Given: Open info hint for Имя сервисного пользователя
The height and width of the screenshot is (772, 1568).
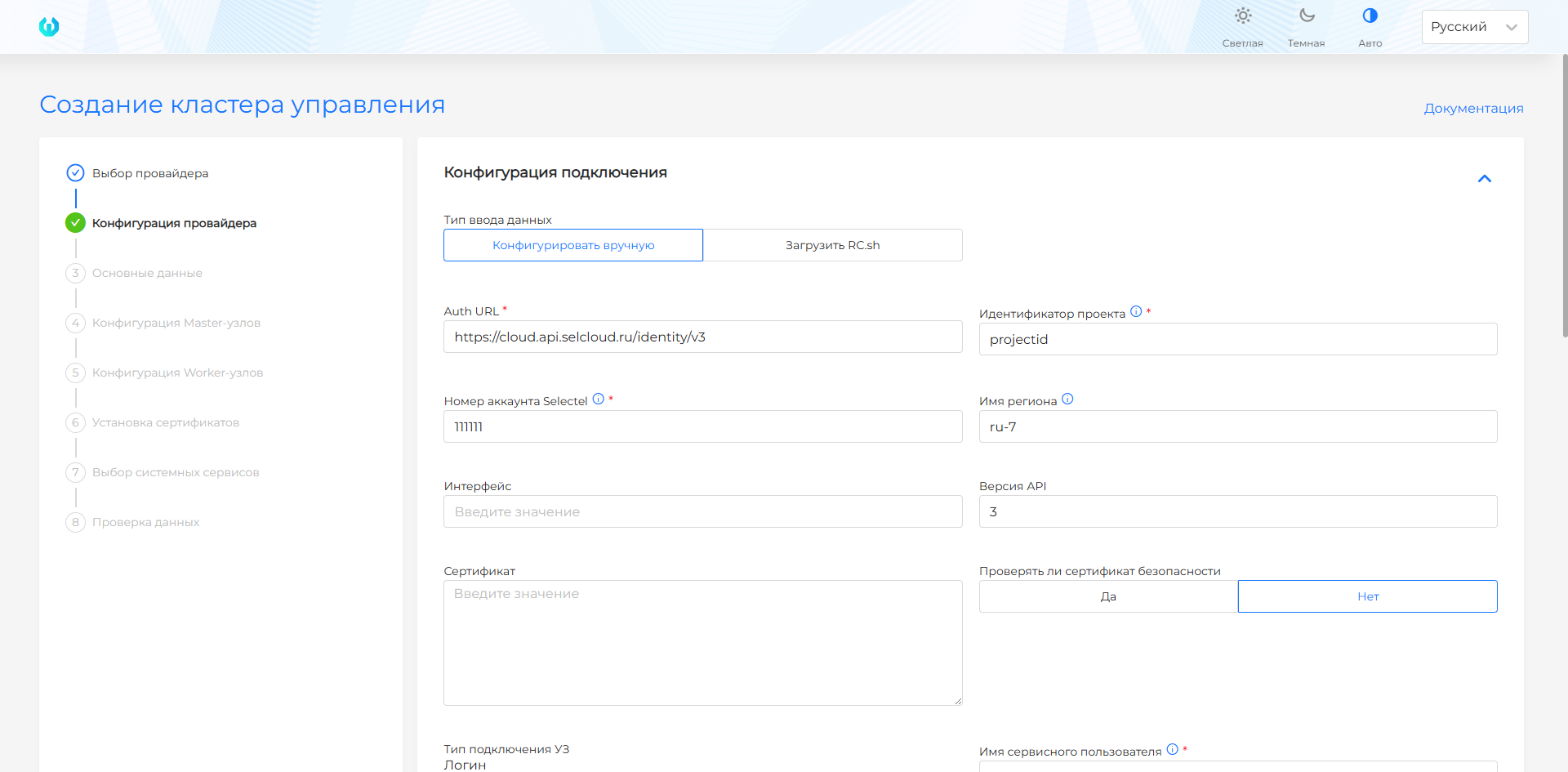Looking at the screenshot, I should [1173, 748].
